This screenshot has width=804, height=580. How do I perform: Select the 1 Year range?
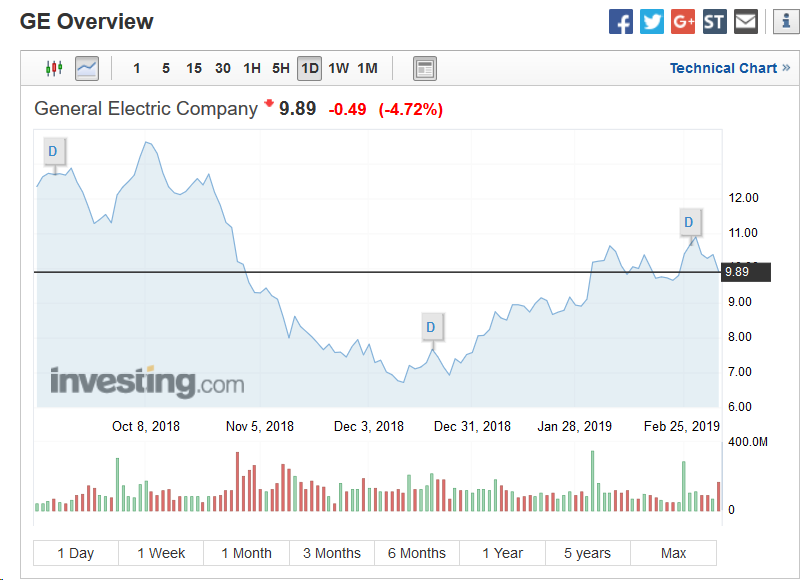(502, 553)
